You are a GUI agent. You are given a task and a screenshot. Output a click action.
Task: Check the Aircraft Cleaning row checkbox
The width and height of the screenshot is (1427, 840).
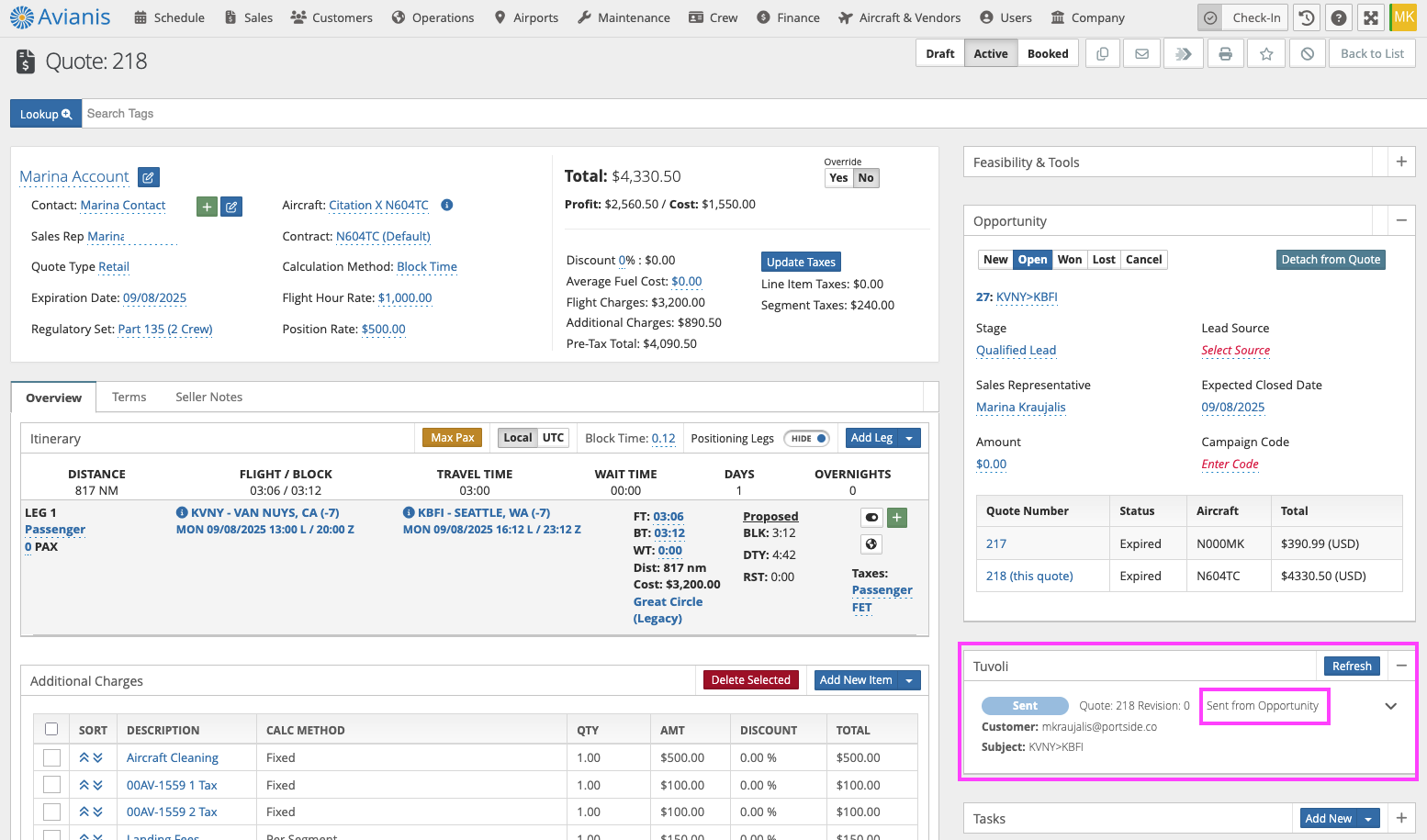51,757
